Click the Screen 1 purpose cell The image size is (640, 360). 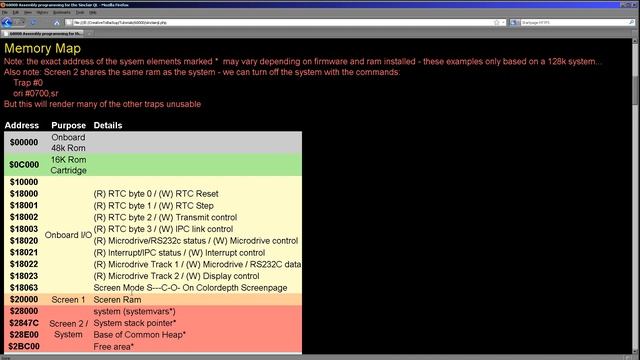pos(68,300)
